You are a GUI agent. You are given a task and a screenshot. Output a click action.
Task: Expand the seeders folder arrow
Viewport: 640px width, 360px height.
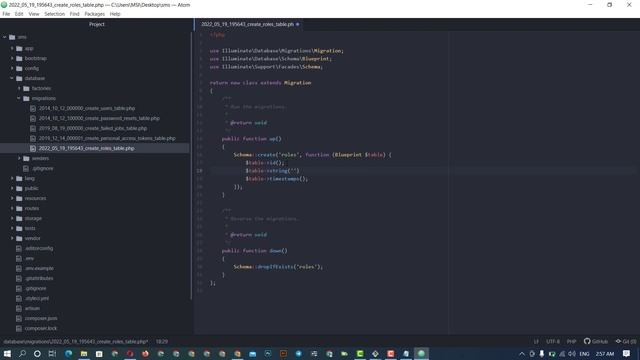click(19, 158)
